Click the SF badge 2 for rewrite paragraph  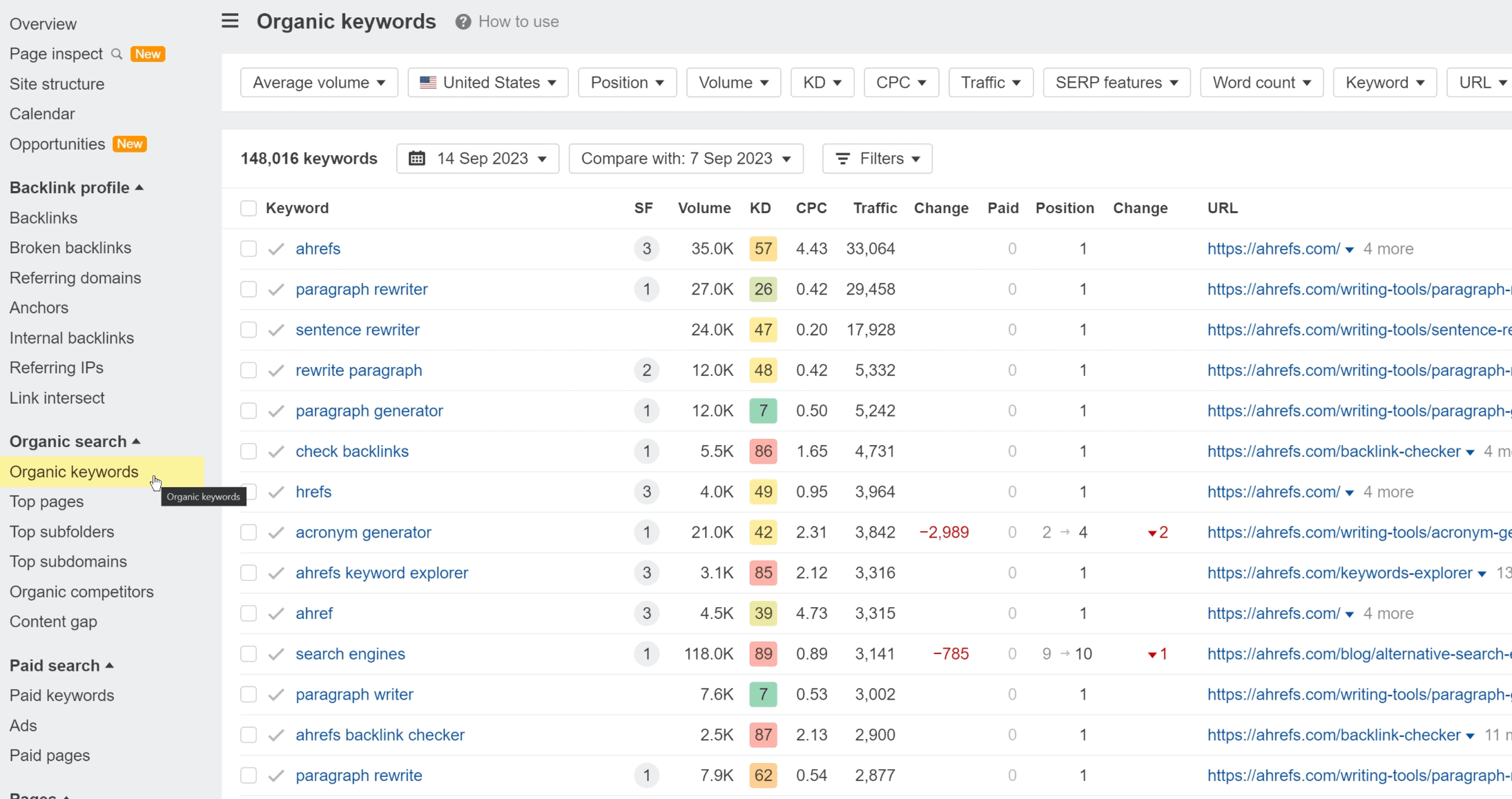(646, 371)
